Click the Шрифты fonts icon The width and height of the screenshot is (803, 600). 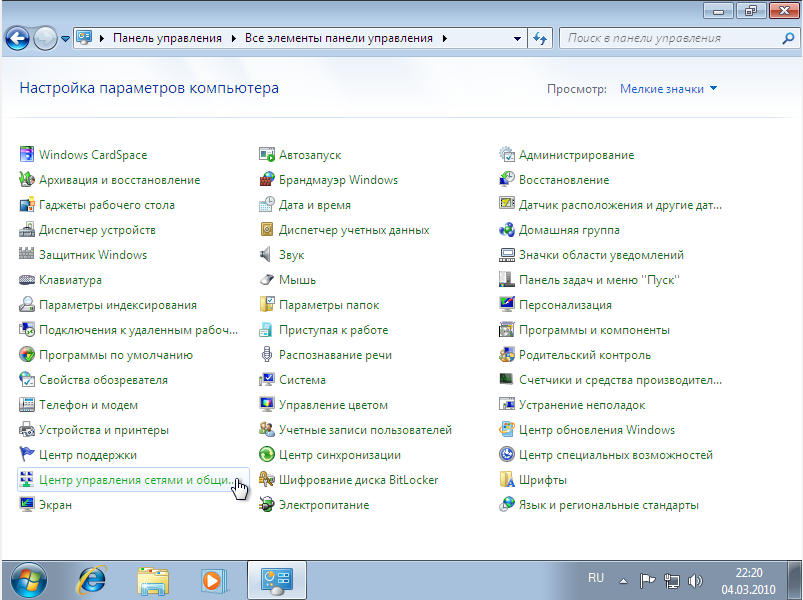tap(507, 480)
